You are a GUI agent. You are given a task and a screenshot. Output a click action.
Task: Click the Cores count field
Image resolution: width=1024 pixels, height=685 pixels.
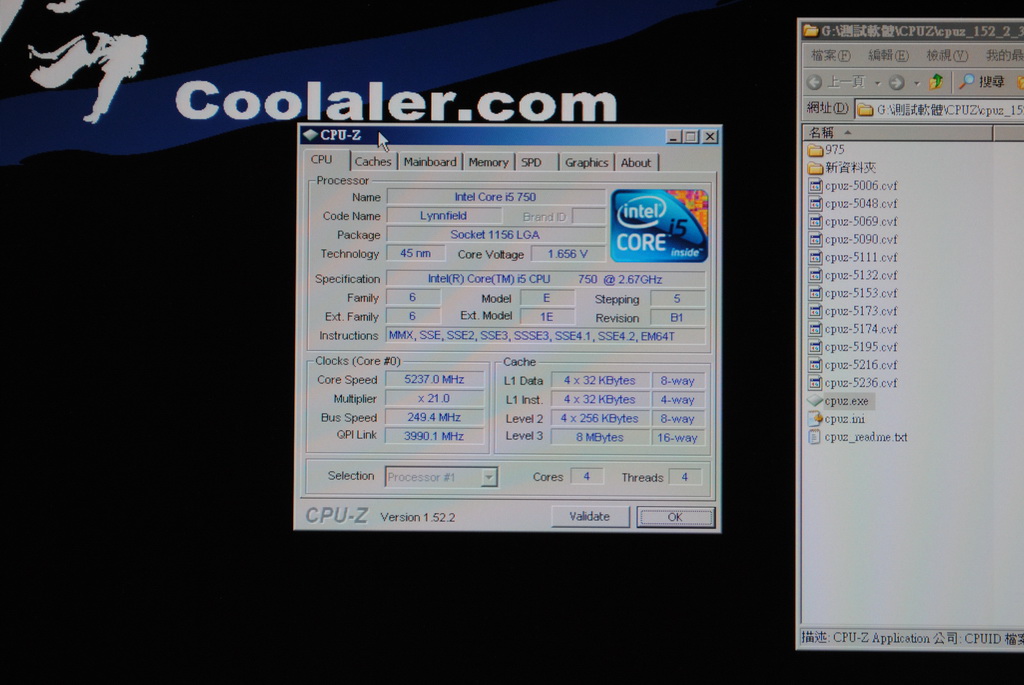586,477
